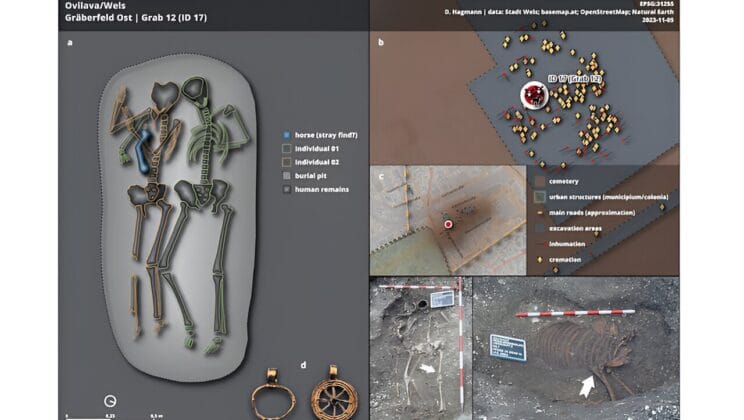Click the cremation diamond legend icon
Viewport: 744px width, 420px height.
[538, 260]
